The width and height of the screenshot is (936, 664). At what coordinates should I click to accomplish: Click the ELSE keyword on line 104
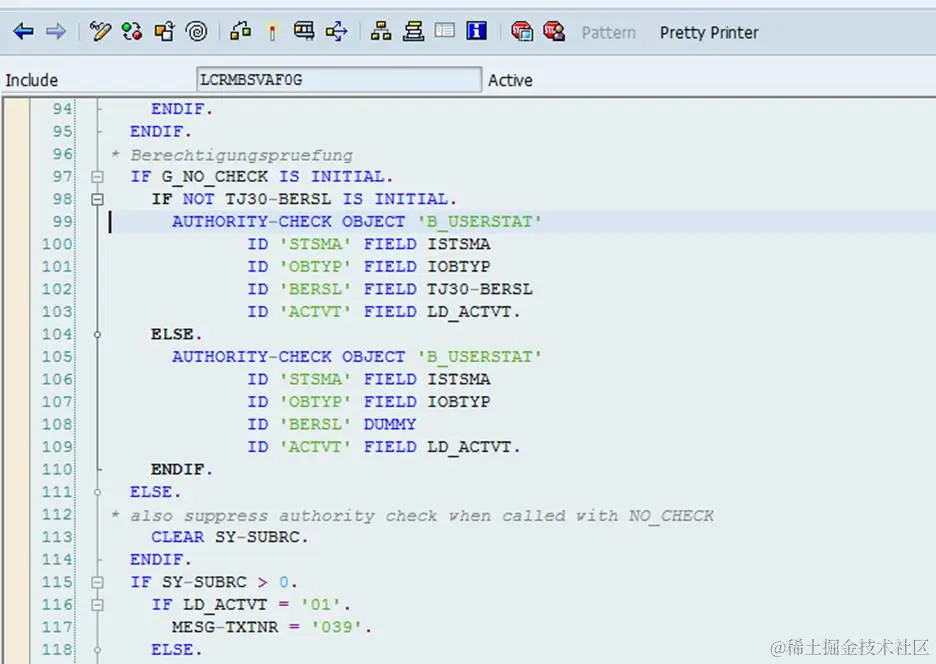(172, 334)
